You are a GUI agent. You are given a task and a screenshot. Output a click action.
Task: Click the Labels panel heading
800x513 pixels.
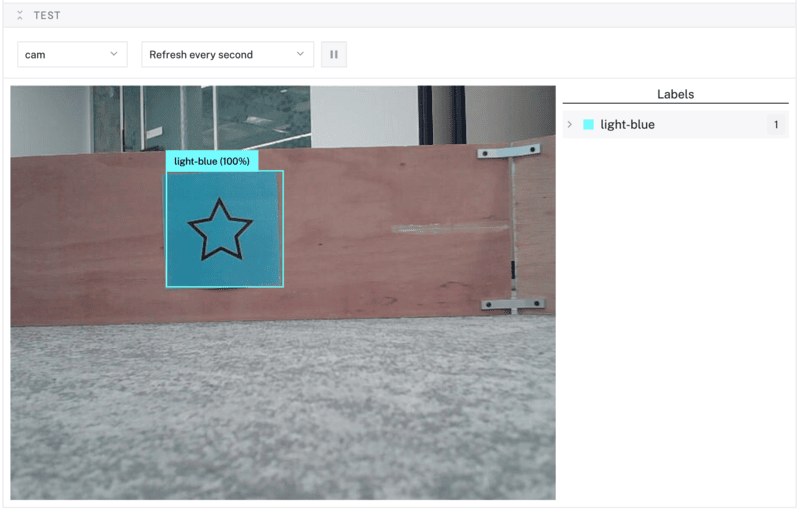click(675, 94)
